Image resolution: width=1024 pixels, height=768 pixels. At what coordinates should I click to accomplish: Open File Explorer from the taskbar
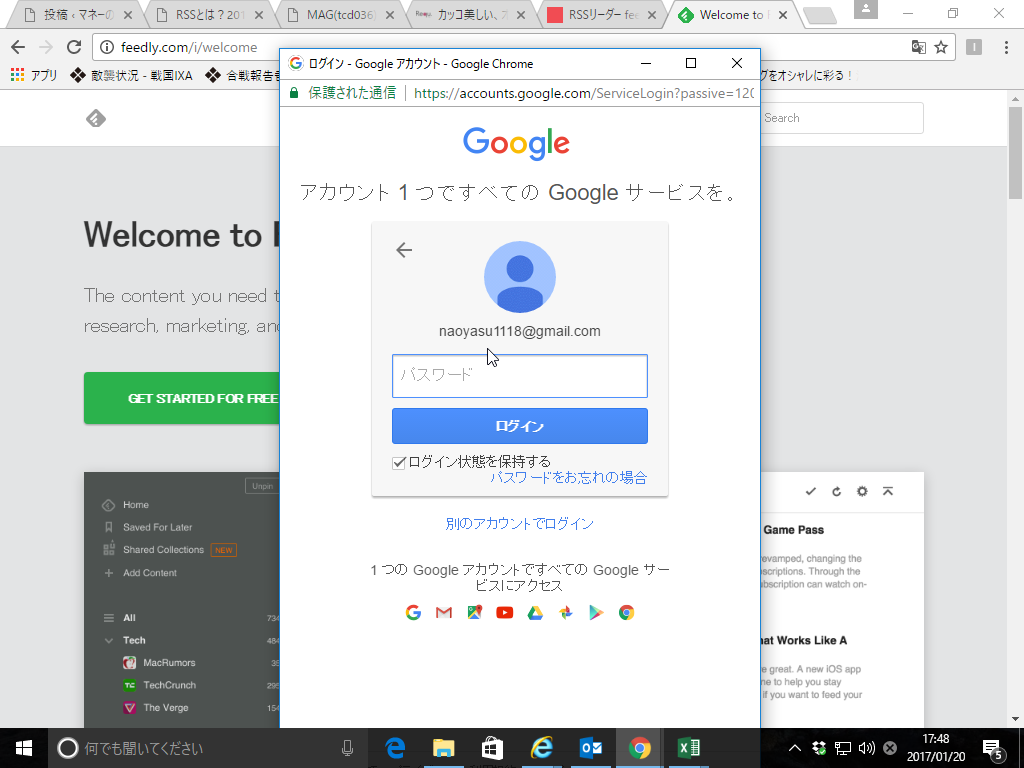(x=443, y=748)
